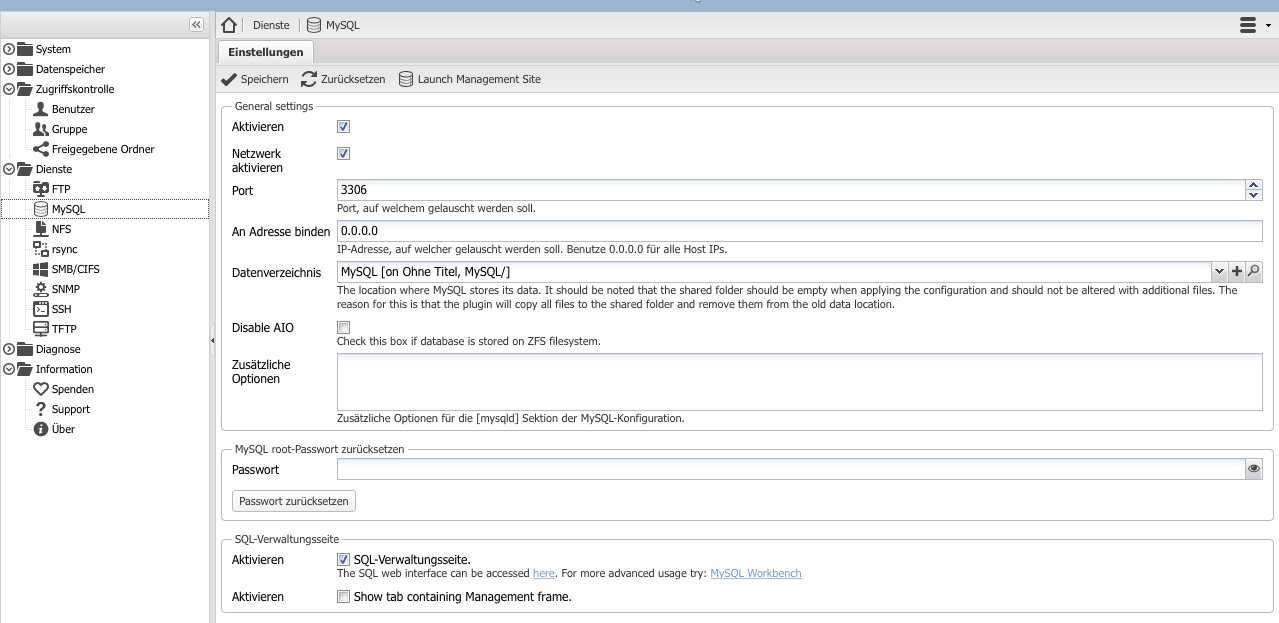Expand the Diagnose tree node
Image resolution: width=1279 pixels, height=623 pixels.
tap(10, 349)
